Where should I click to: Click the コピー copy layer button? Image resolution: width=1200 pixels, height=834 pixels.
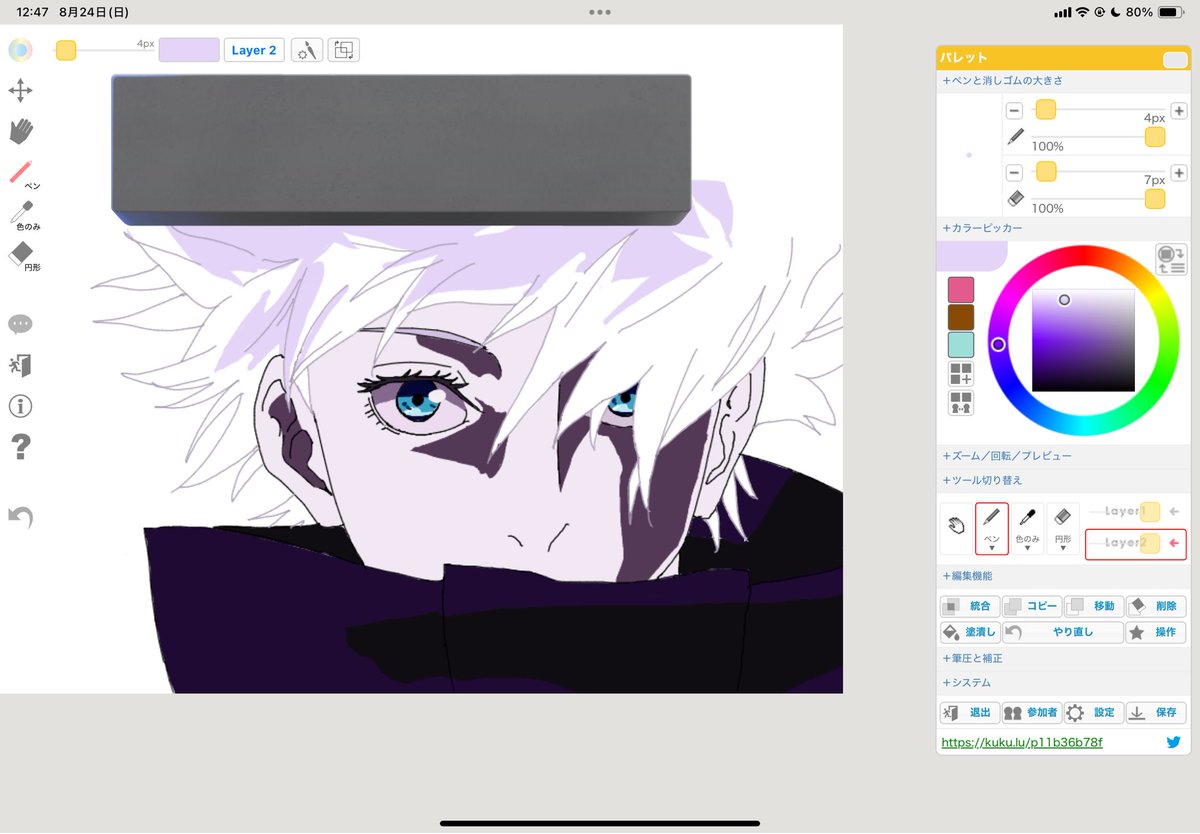(1032, 606)
